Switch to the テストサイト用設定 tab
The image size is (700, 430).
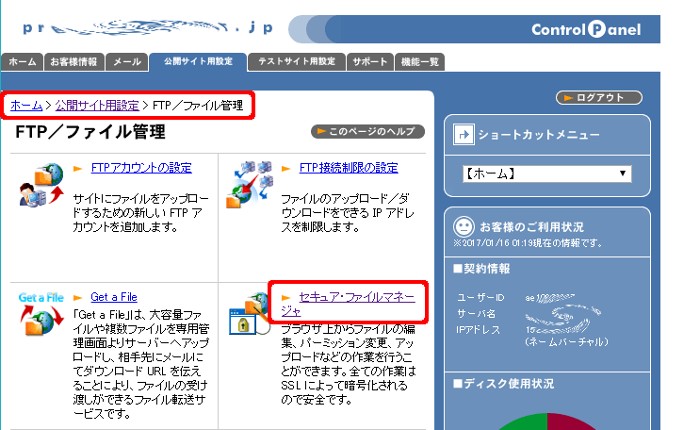(296, 62)
